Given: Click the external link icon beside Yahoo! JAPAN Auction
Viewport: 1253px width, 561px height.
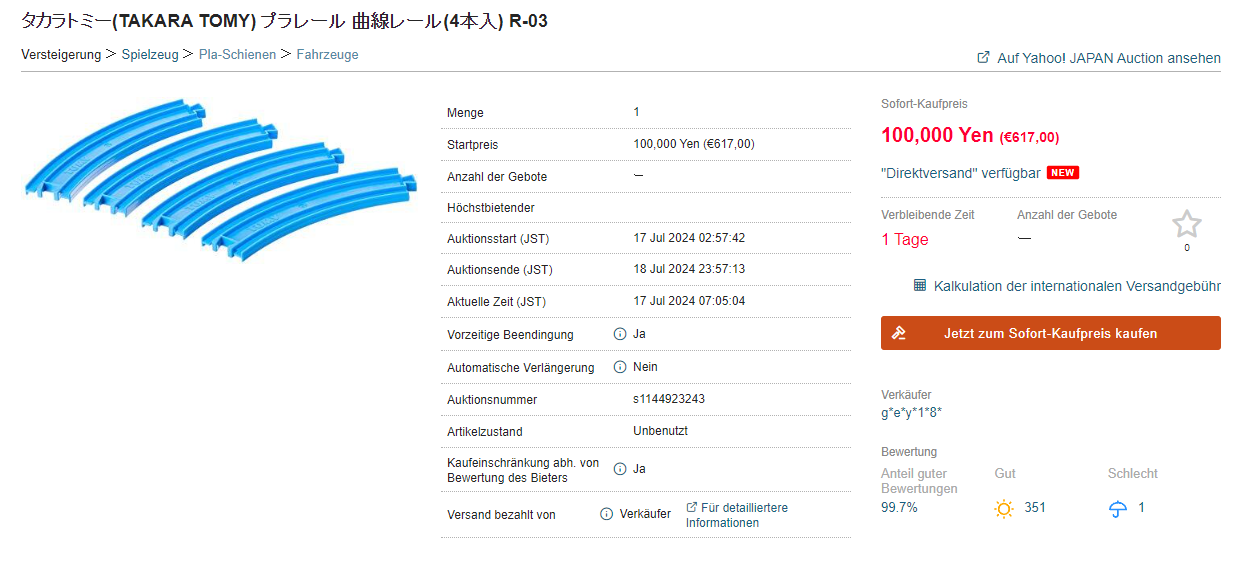Looking at the screenshot, I should 984,58.
